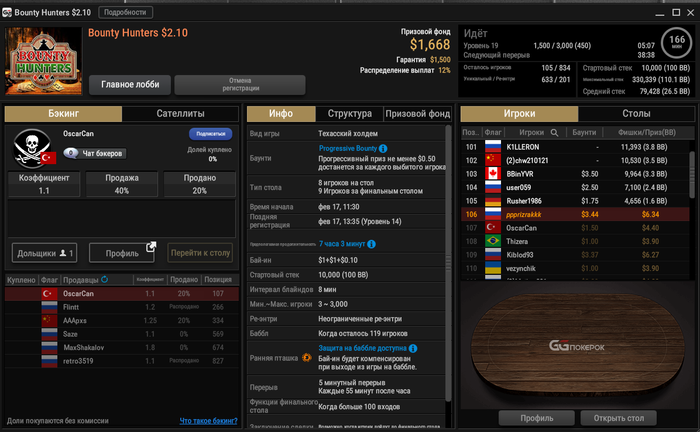This screenshot has height=432, width=700.
Task: Sort sellers by the Продано column header
Action: [183, 280]
